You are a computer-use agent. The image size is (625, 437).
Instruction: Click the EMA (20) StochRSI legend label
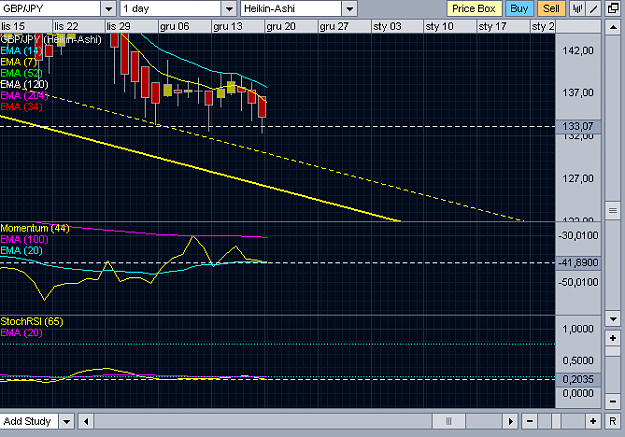(21, 333)
